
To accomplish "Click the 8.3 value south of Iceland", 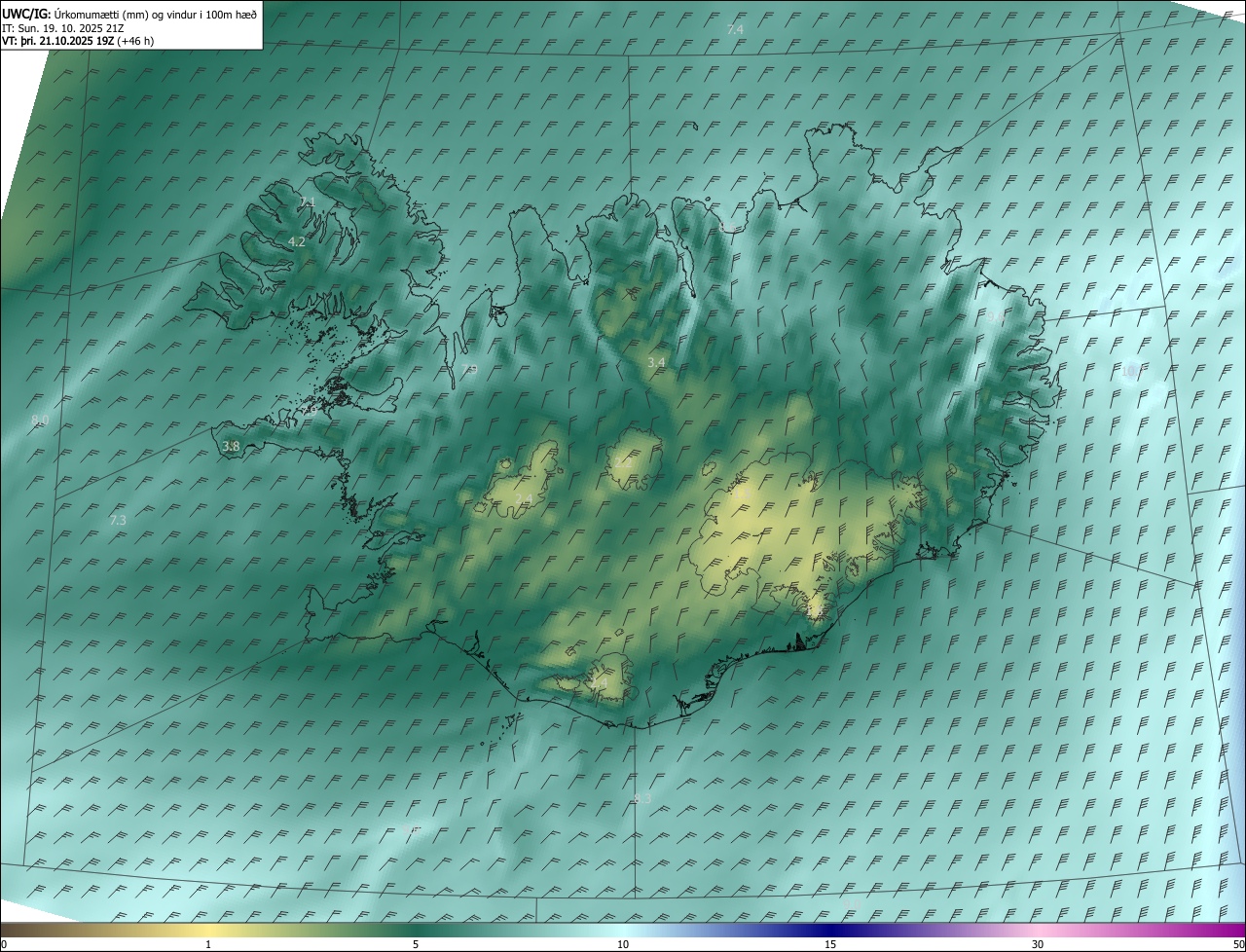I will (x=641, y=798).
